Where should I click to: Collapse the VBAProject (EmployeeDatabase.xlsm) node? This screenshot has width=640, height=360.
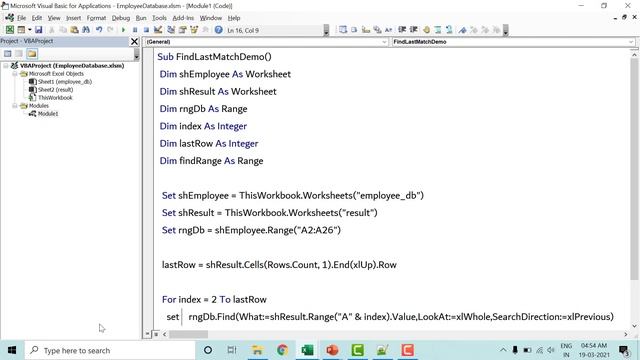(6, 65)
